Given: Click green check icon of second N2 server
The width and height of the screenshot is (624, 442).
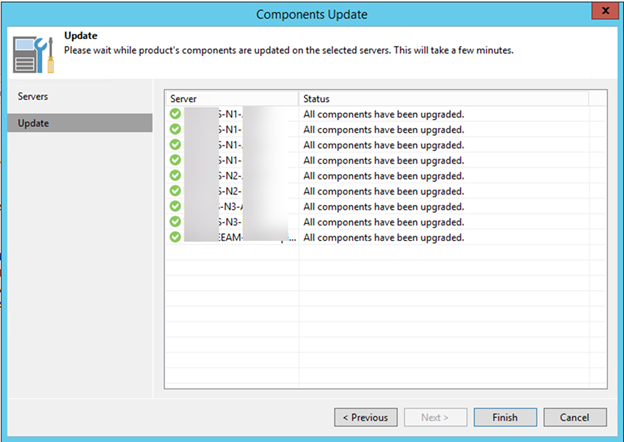Looking at the screenshot, I should 176,191.
